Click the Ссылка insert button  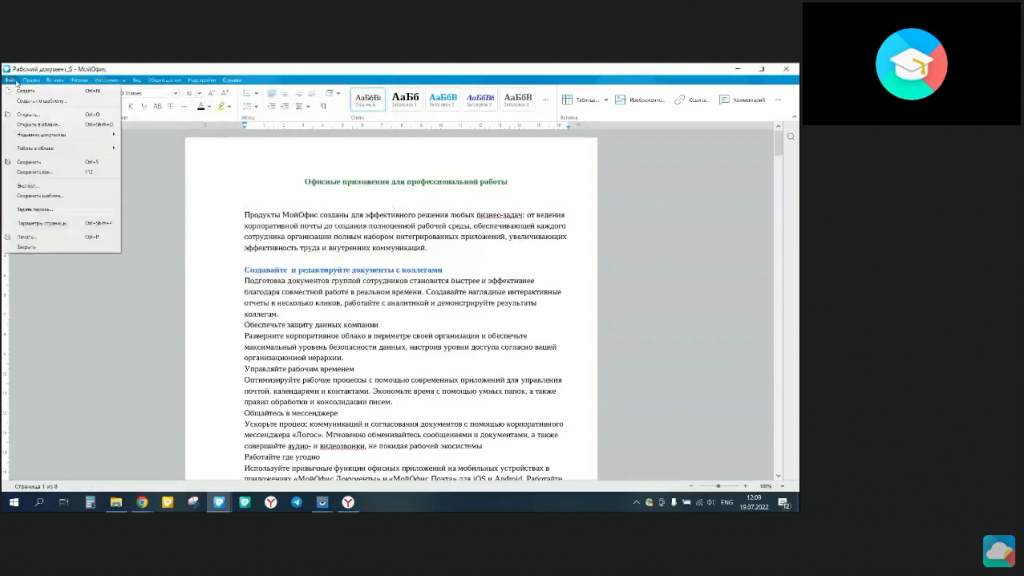click(x=692, y=100)
